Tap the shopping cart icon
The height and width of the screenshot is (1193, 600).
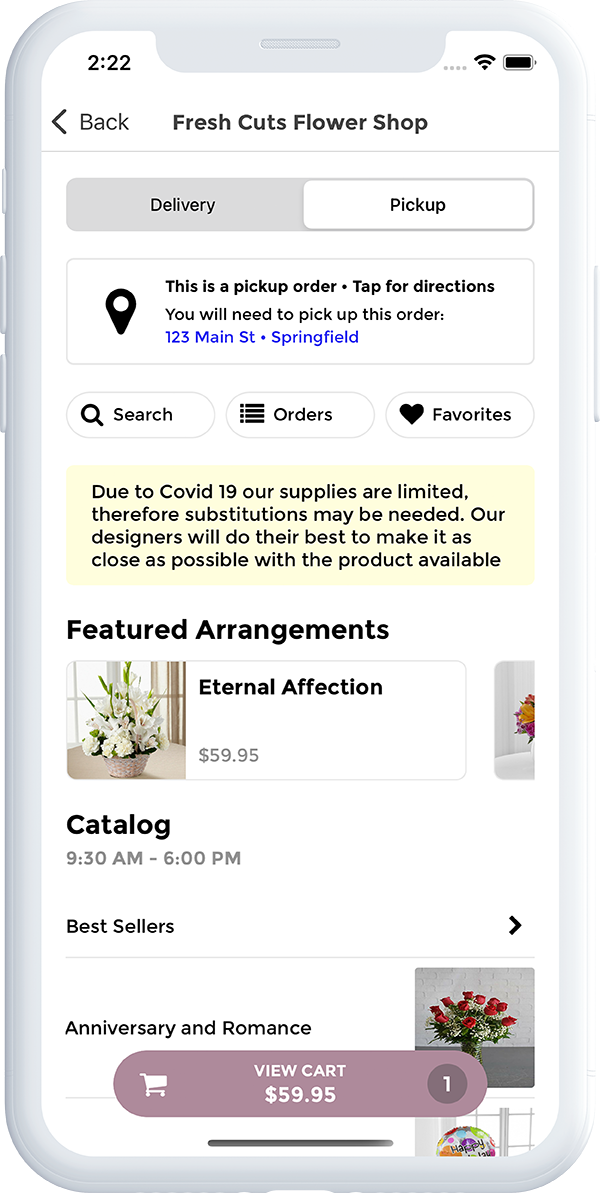[x=153, y=1084]
